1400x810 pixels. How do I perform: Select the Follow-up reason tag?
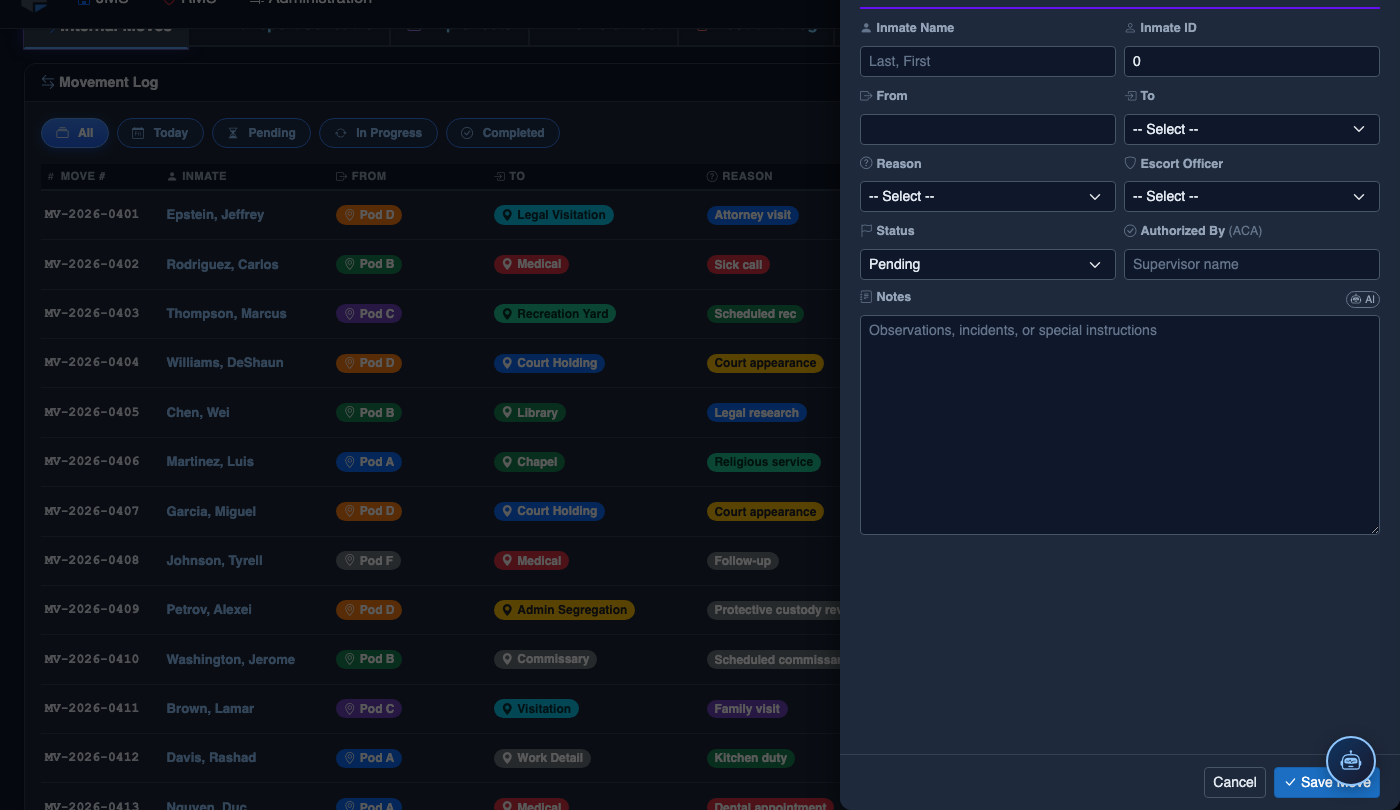(742, 561)
